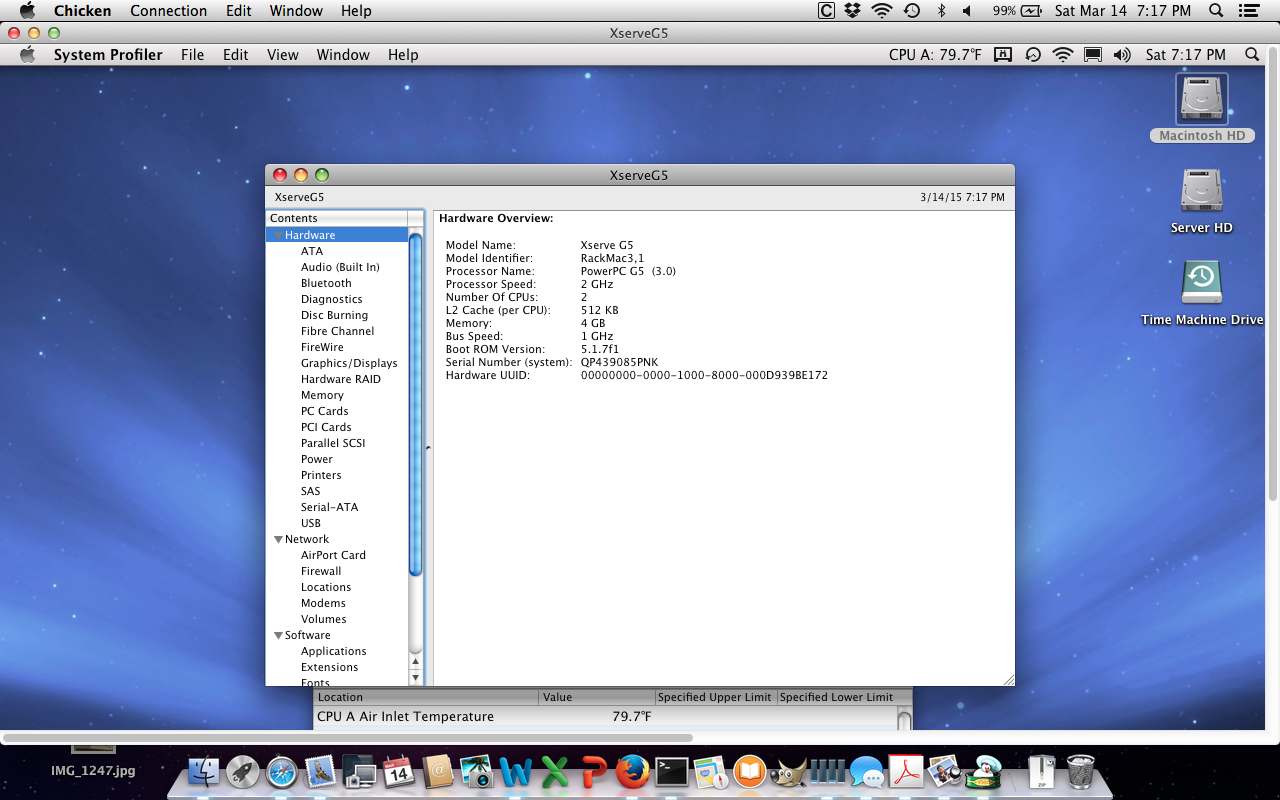This screenshot has height=800, width=1280.
Task: Select Extensions under Software
Action: [x=329, y=667]
